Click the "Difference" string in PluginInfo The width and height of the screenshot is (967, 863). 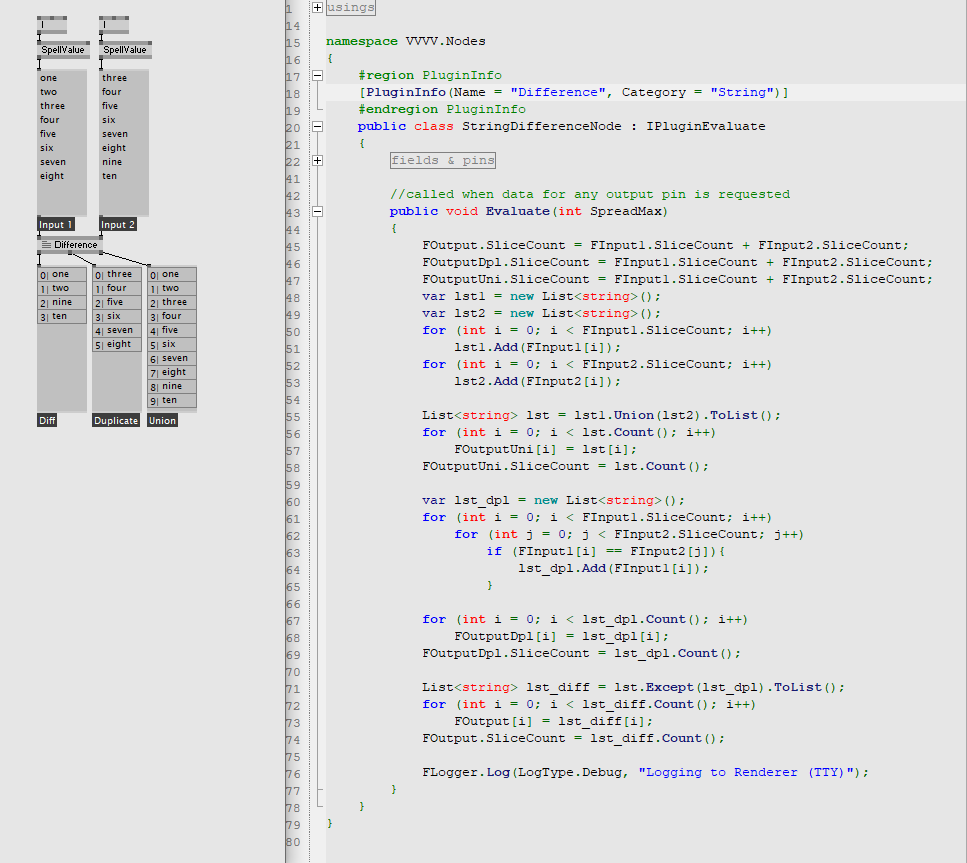coord(558,93)
